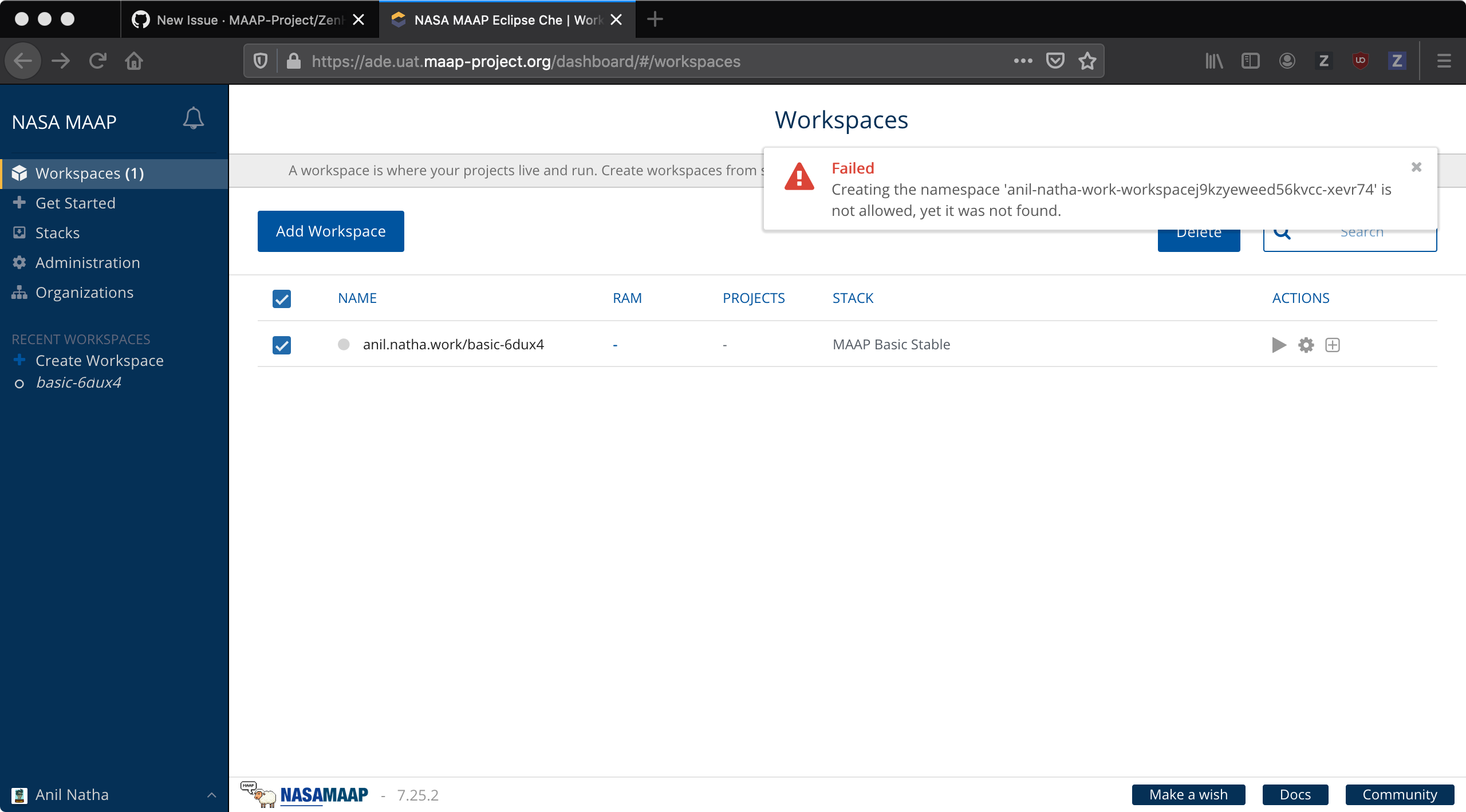Open workspace configuration via the gear icon
The image size is (1466, 812).
pos(1306,345)
